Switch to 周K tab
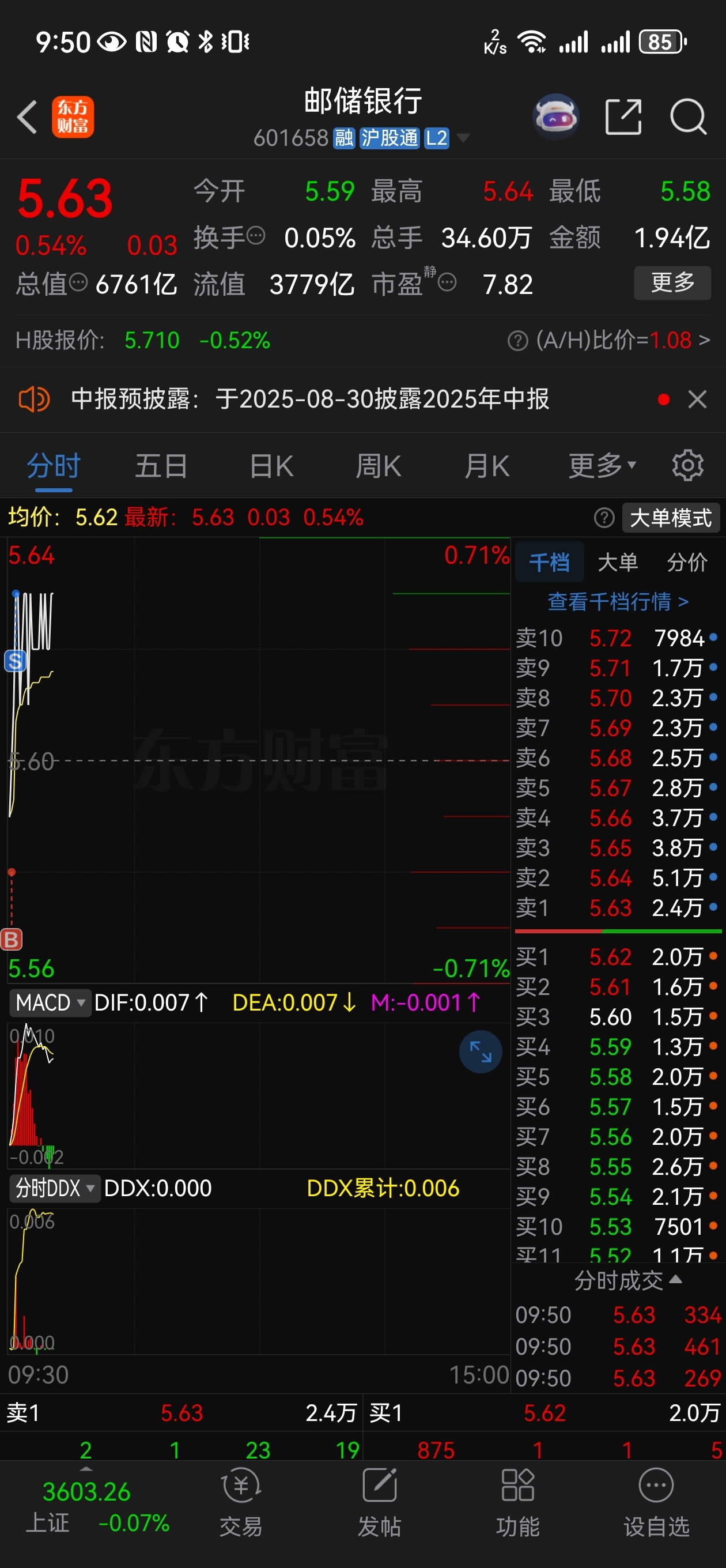726x1568 pixels. tap(378, 466)
